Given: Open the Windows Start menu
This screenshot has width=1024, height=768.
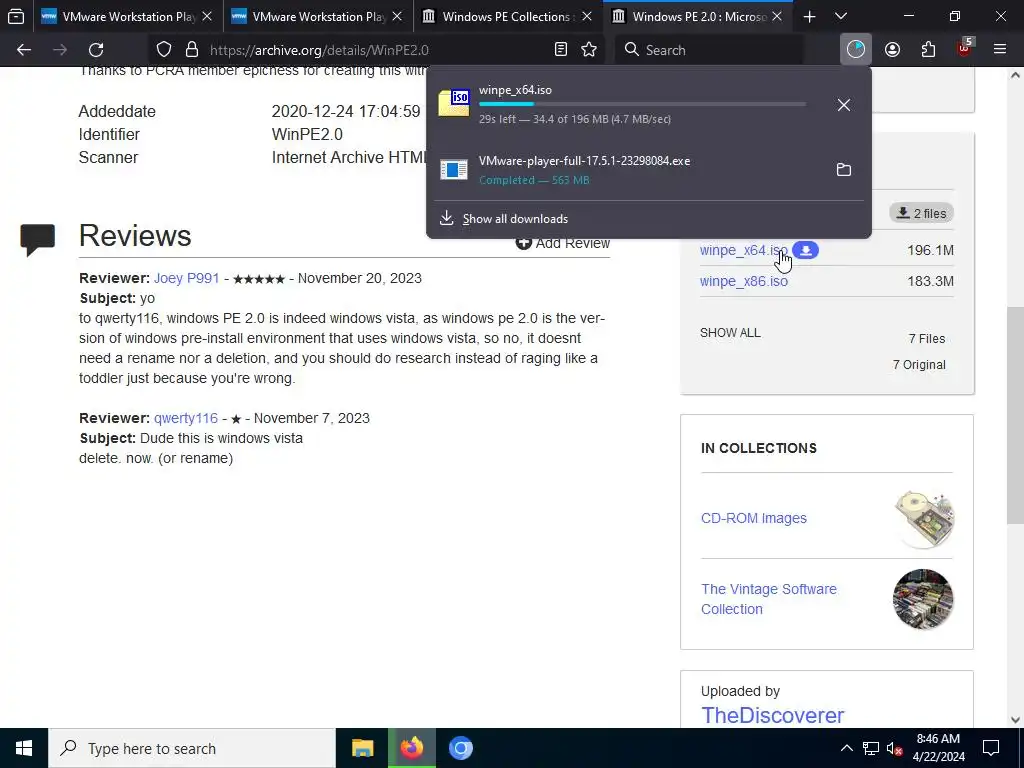Looking at the screenshot, I should click(x=24, y=748).
